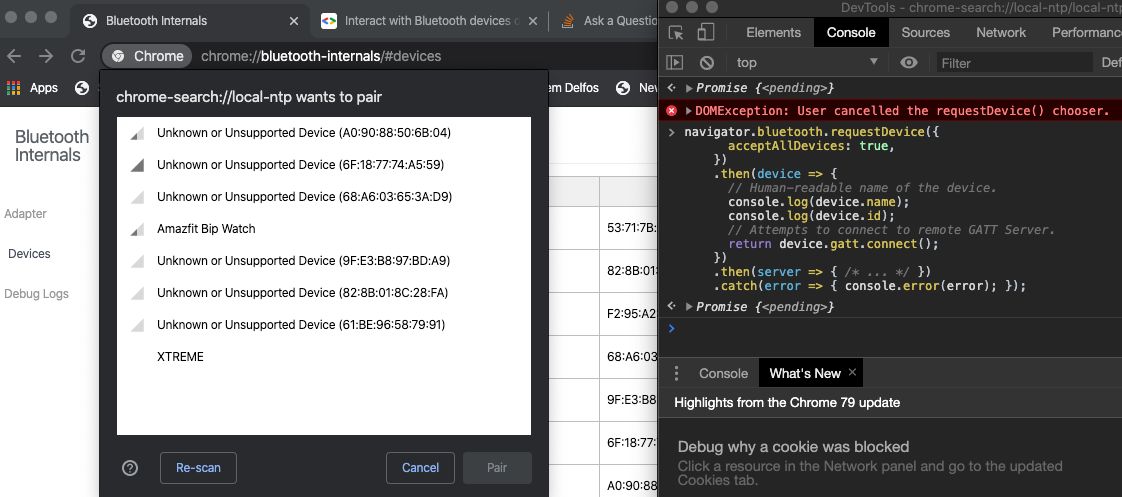Click the Debug why a cookie was blocked heading
Screen dimensions: 1122x497
pos(793,447)
